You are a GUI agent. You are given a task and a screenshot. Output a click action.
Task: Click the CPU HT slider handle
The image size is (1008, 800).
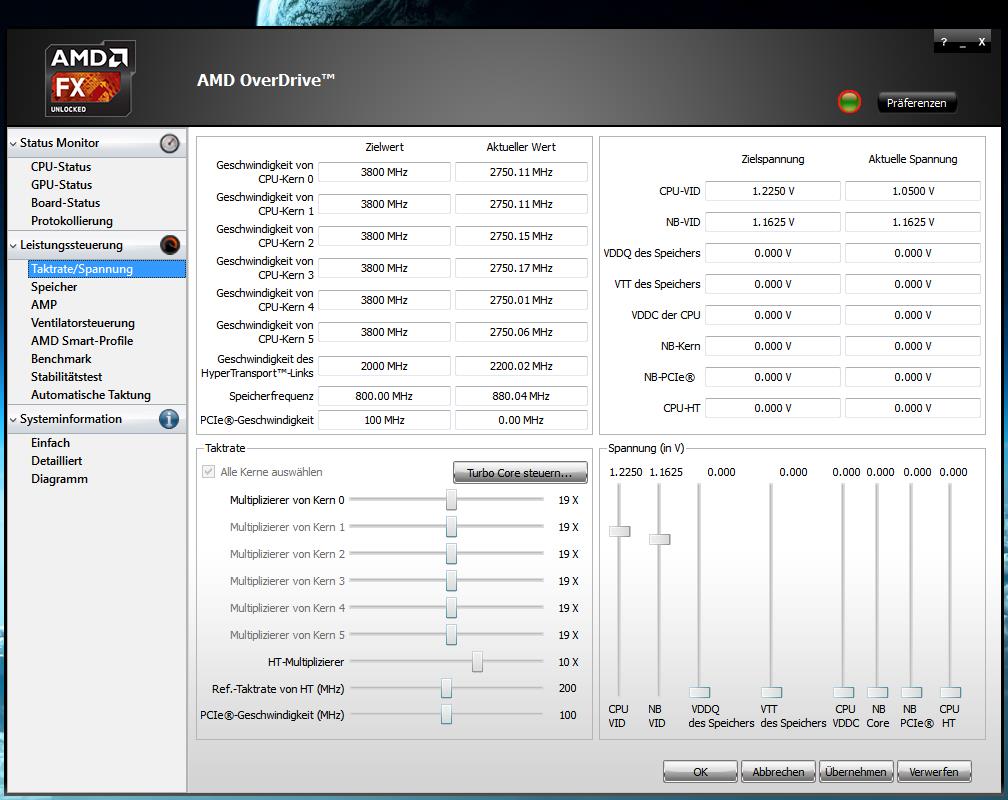[x=950, y=693]
